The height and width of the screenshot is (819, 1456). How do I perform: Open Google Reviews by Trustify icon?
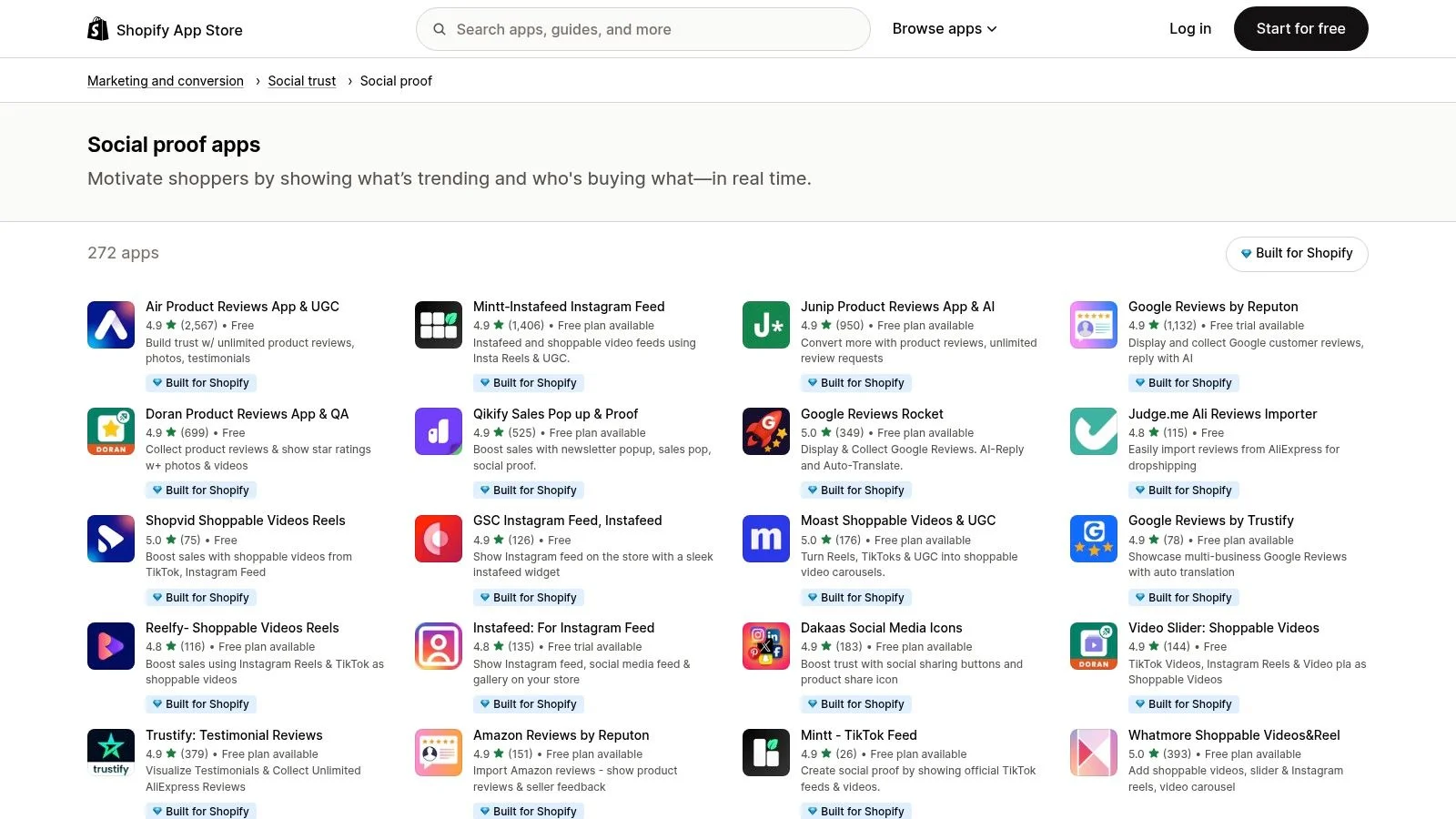1094,539
